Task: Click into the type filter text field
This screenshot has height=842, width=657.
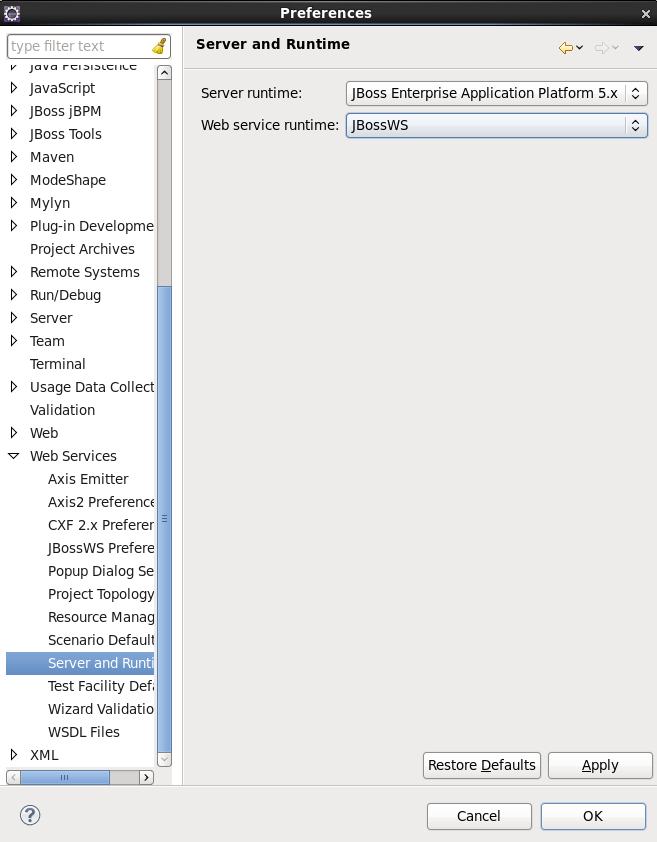Action: 80,46
